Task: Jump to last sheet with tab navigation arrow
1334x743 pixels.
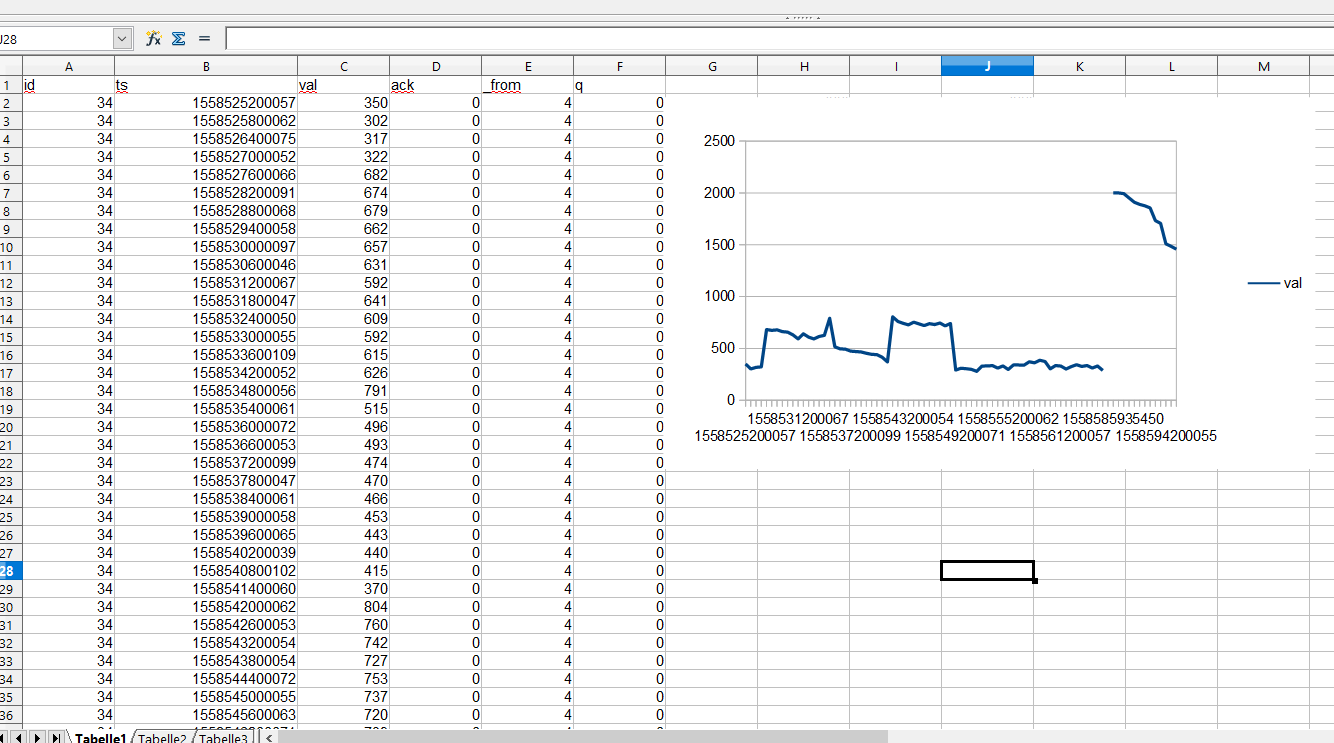Action: [55, 738]
